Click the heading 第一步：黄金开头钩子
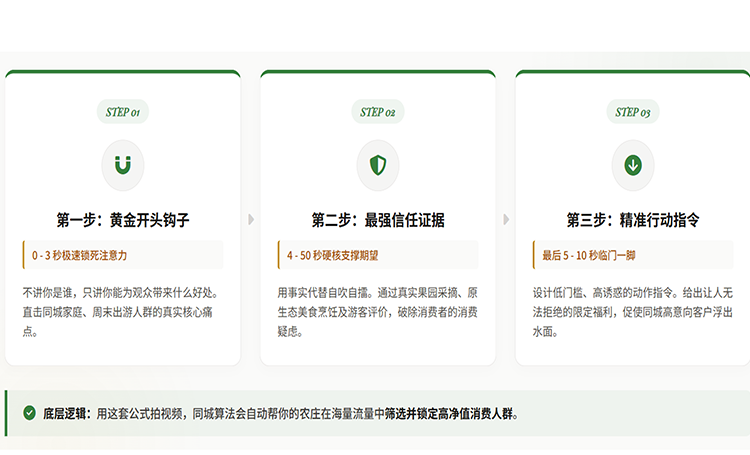The width and height of the screenshot is (750, 455). (x=123, y=220)
